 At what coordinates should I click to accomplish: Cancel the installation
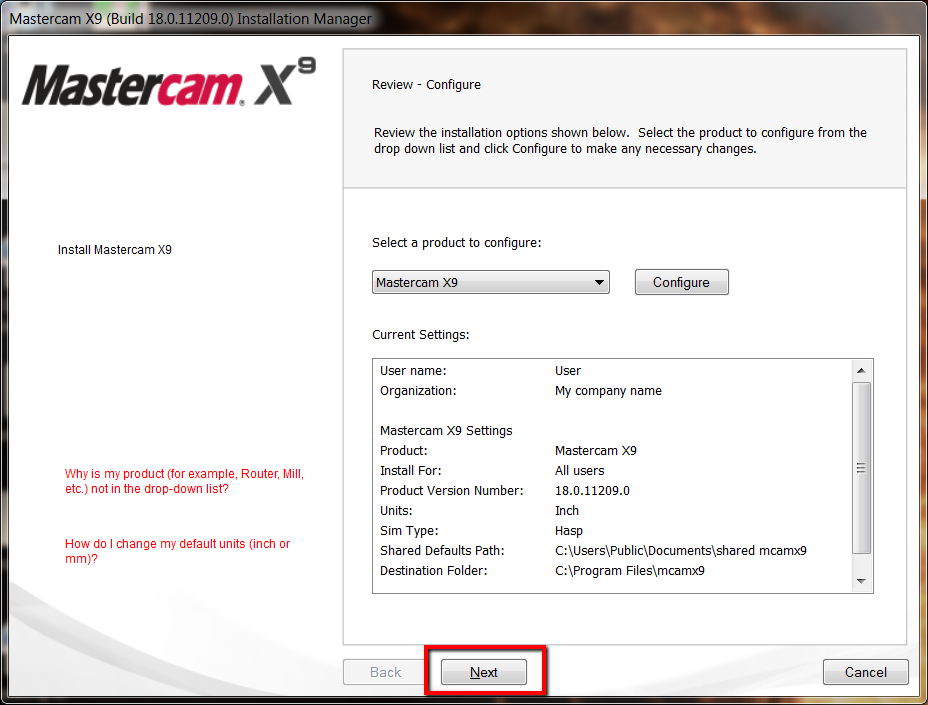point(865,672)
